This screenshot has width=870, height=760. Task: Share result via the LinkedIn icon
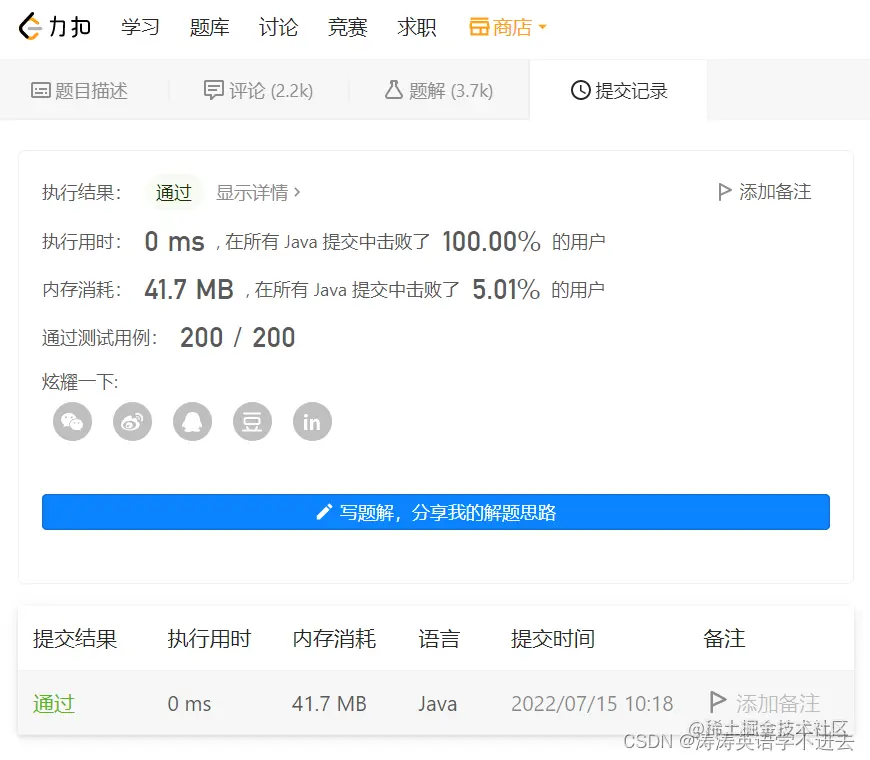tap(311, 421)
